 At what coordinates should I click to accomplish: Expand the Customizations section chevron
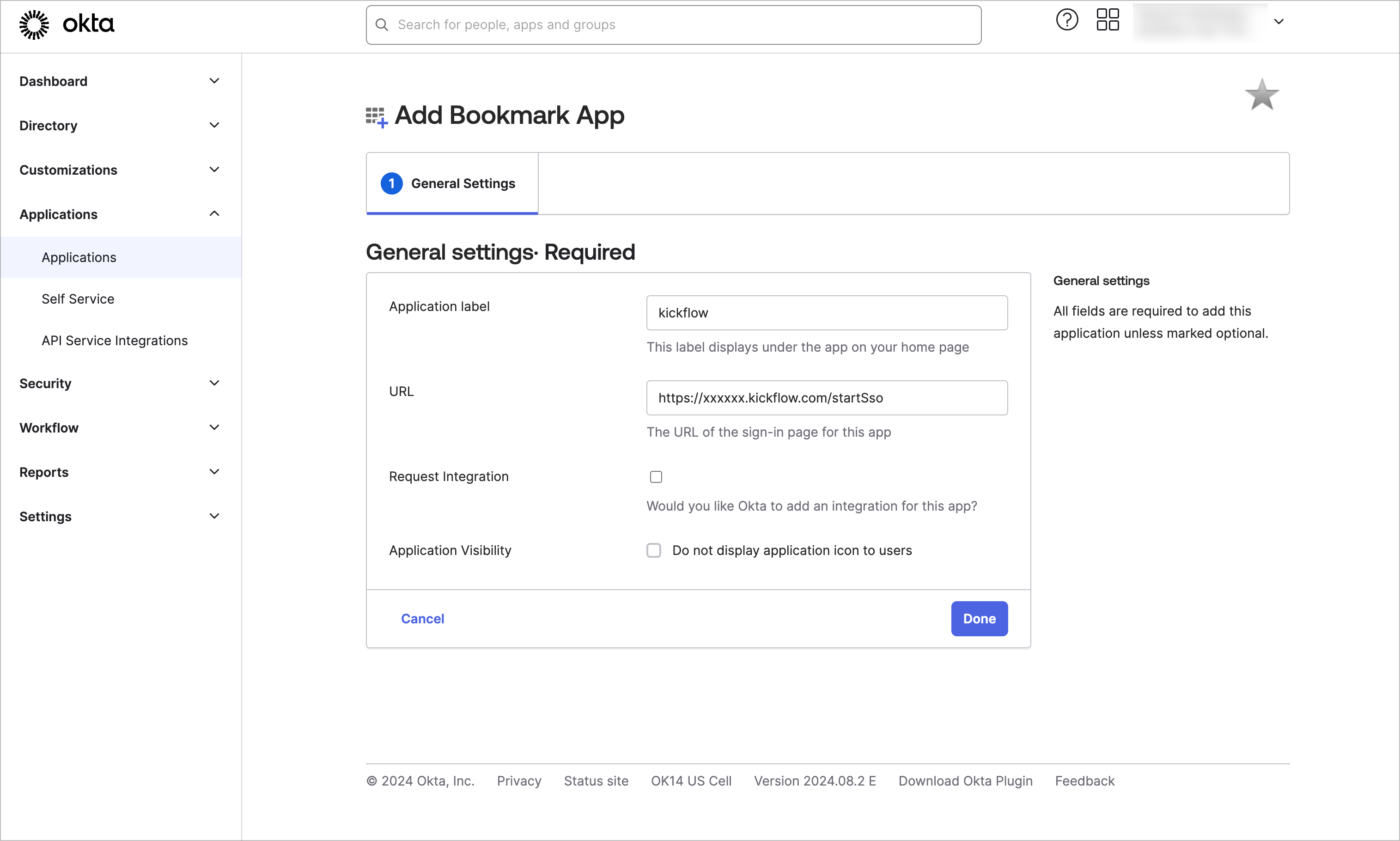click(x=214, y=170)
